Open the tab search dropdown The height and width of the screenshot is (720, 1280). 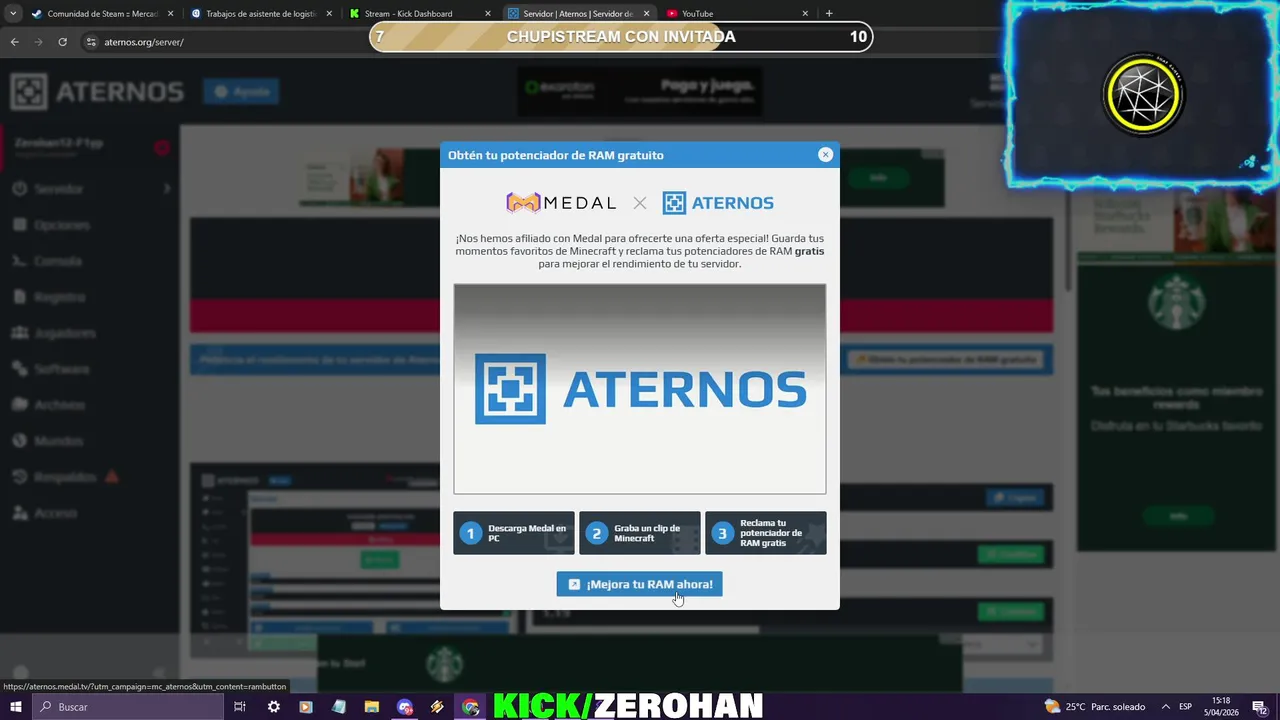point(13,13)
